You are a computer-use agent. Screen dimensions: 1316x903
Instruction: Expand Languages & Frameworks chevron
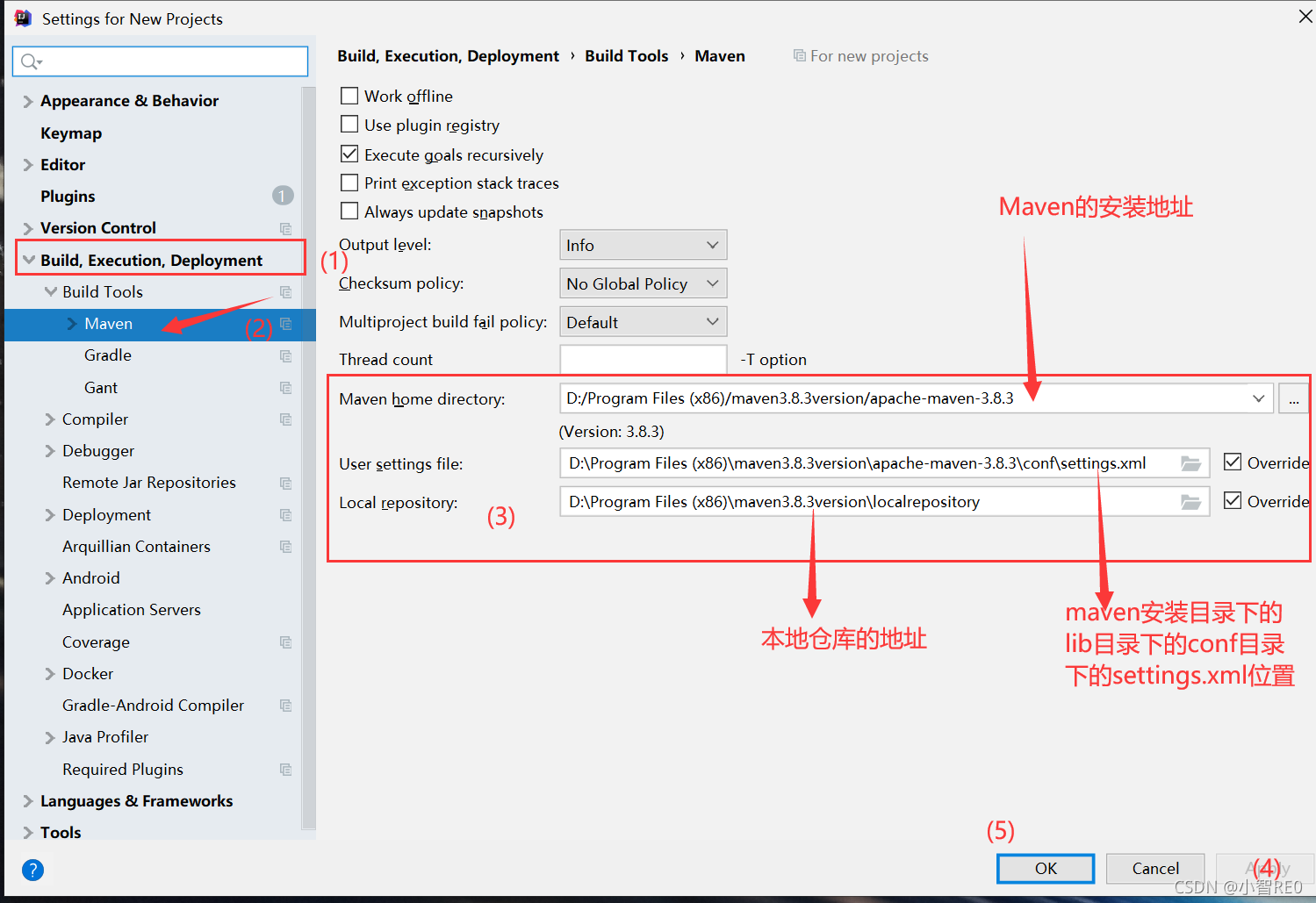point(28,801)
